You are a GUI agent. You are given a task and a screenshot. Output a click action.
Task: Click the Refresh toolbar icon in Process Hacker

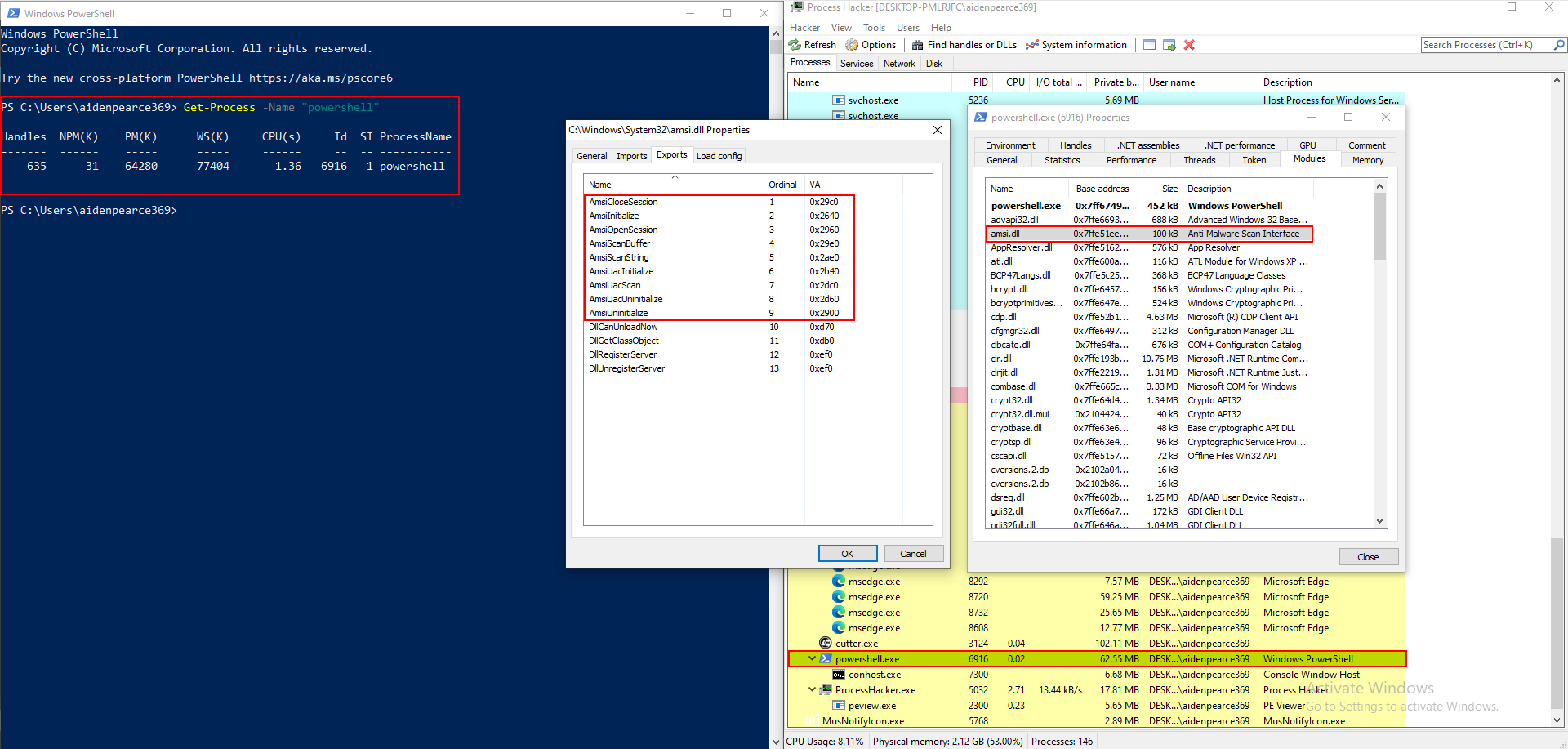pyautogui.click(x=795, y=45)
